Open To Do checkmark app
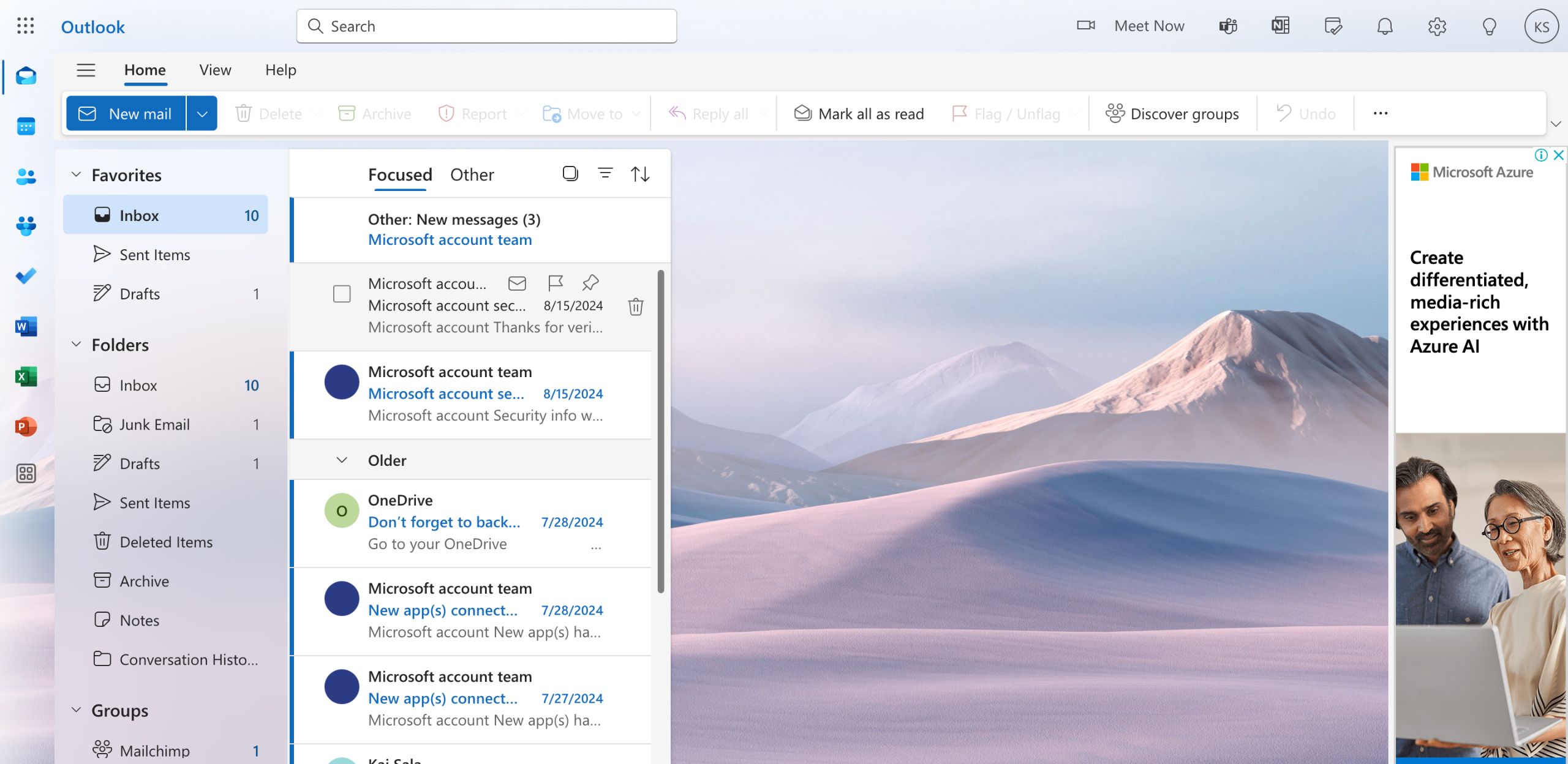The image size is (1568, 764). pos(26,276)
